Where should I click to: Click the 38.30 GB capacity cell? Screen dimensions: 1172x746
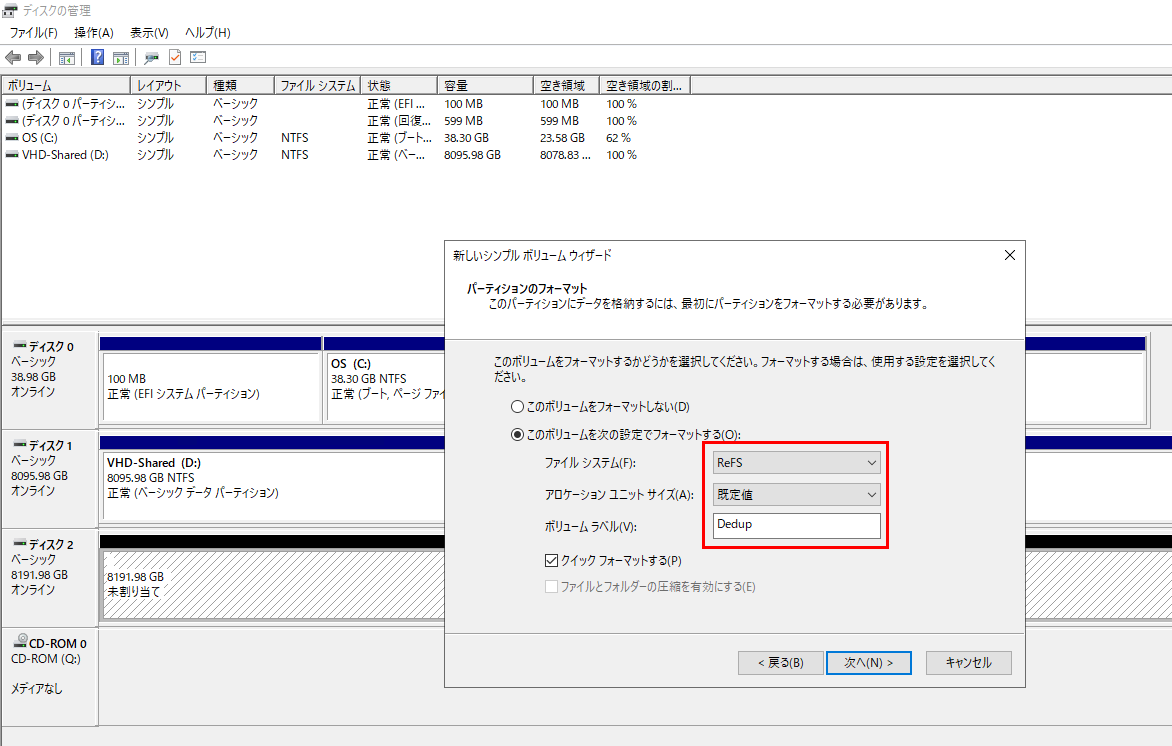466,138
